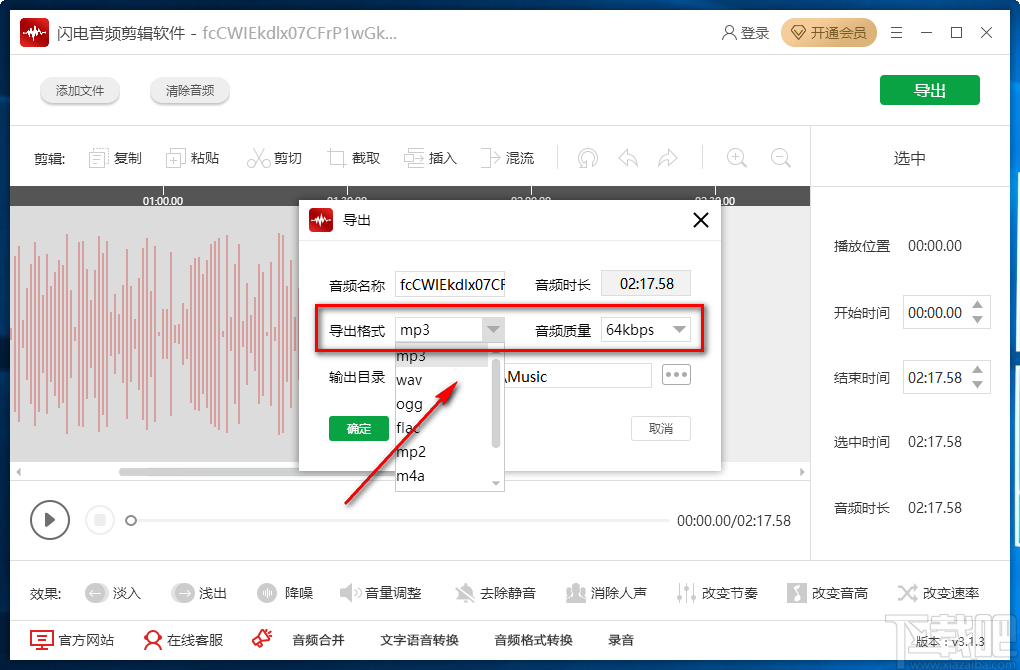Open Change Speed (改变速率)
The image size is (1020, 670).
(938, 593)
